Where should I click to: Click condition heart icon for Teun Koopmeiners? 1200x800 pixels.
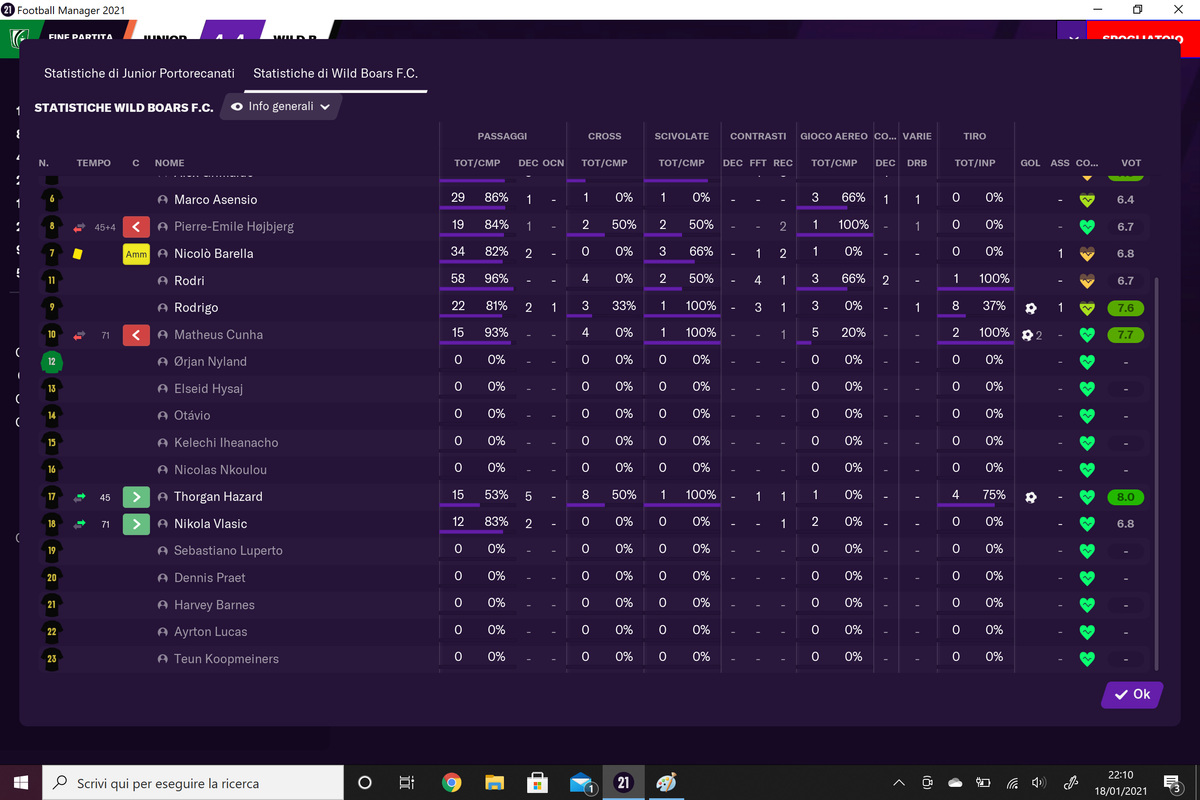(1087, 659)
